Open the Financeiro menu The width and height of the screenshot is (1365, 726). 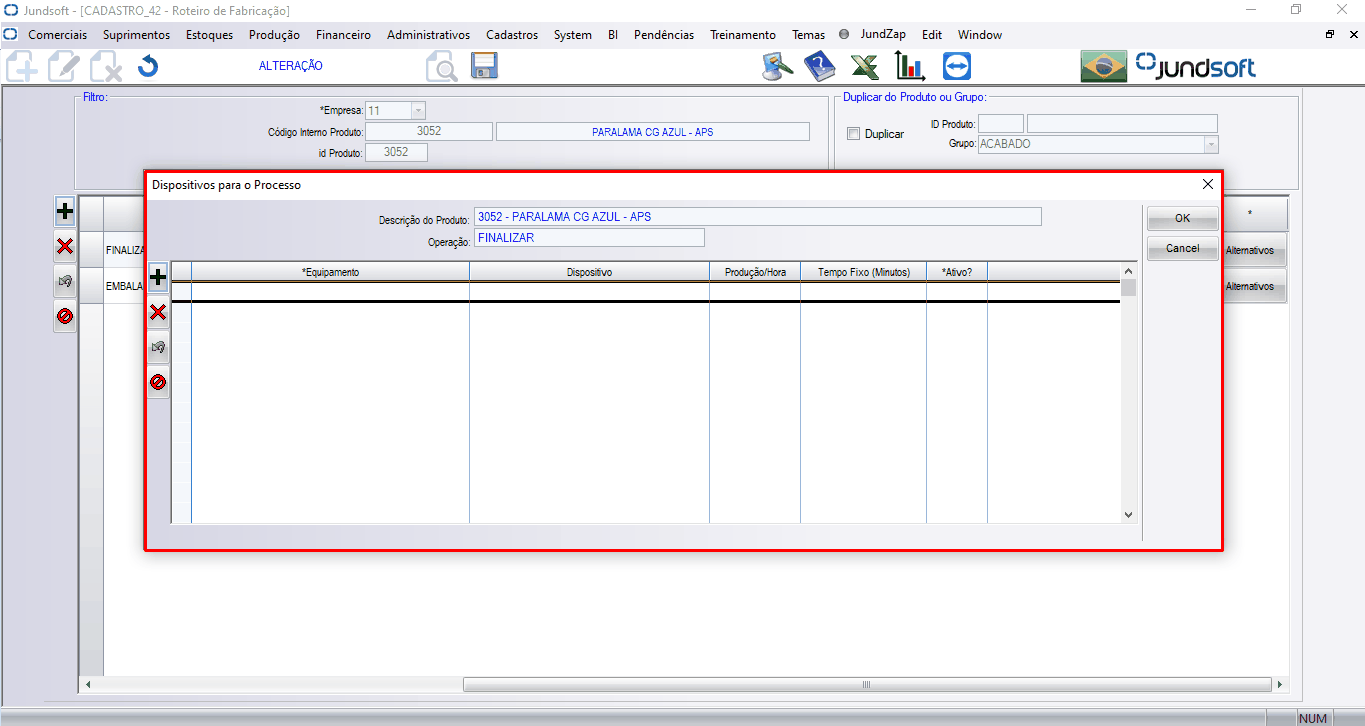click(343, 34)
